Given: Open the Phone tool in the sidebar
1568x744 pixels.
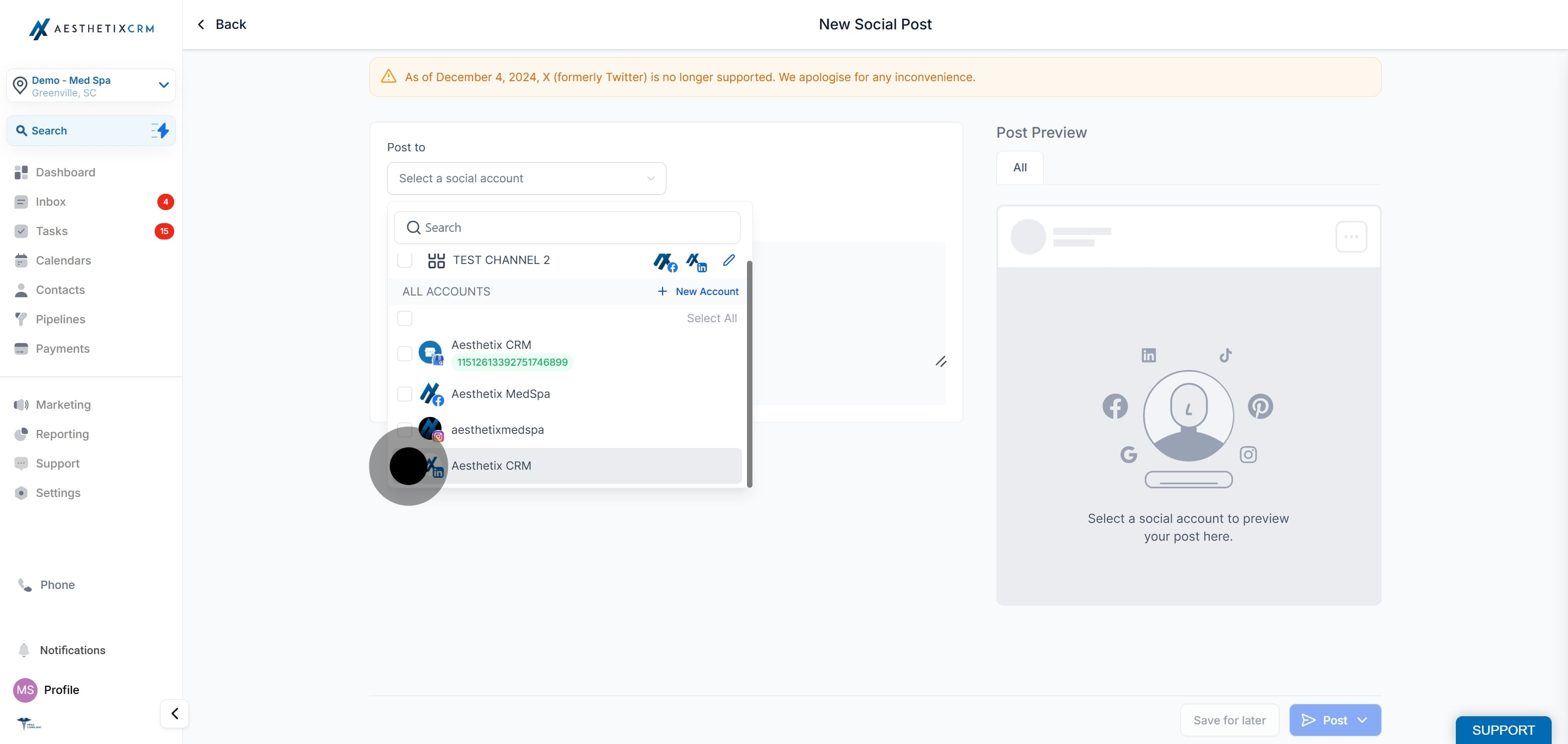Looking at the screenshot, I should [58, 585].
